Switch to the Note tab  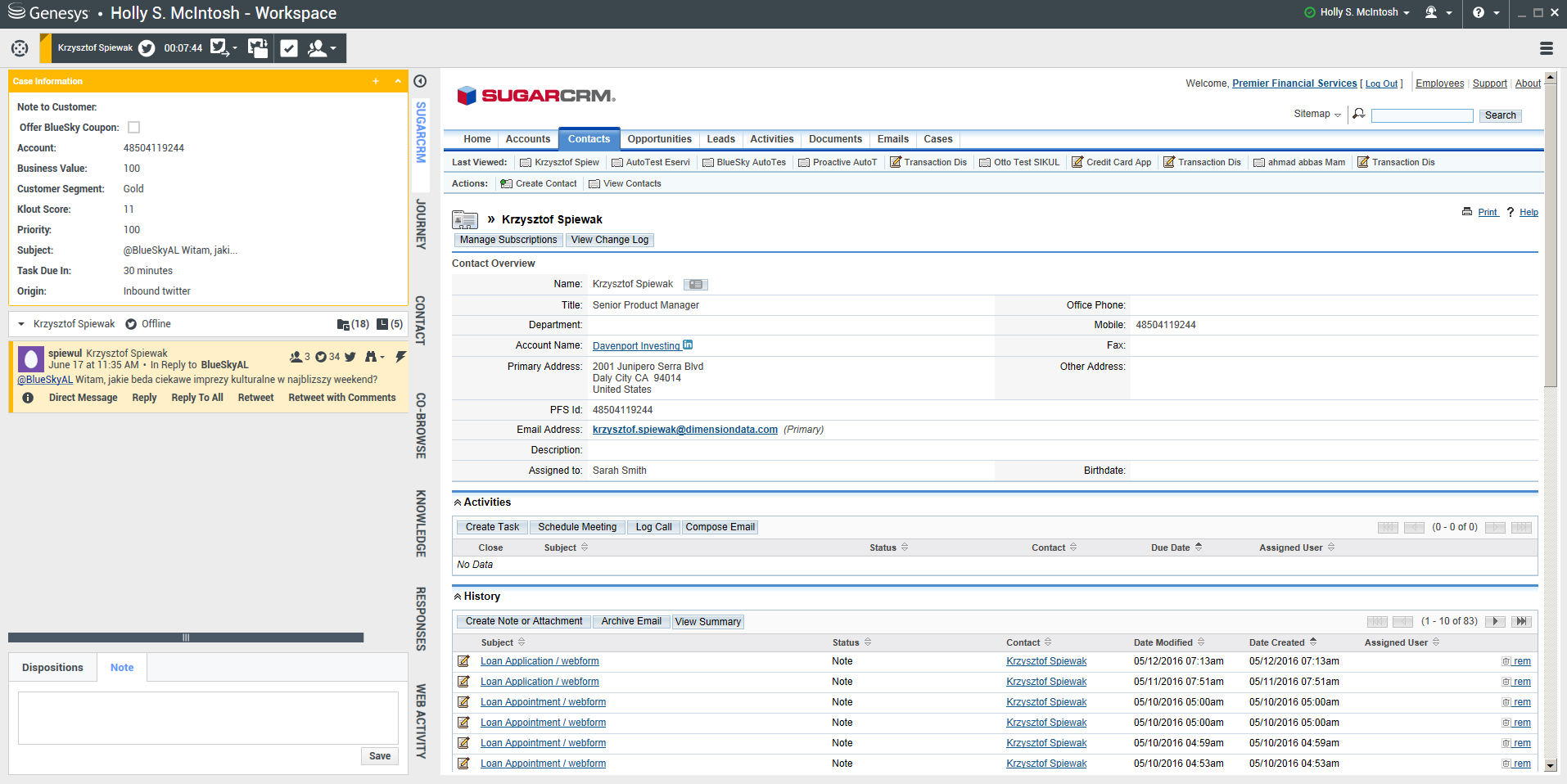pos(122,668)
